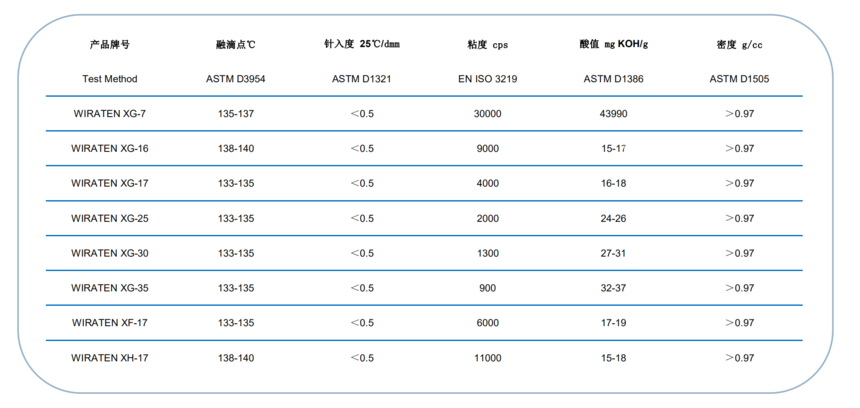Click the 1300 viscosity value

click(488, 253)
